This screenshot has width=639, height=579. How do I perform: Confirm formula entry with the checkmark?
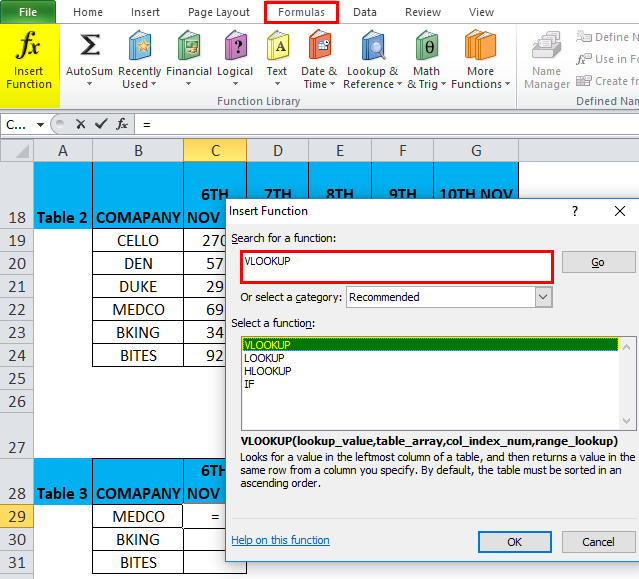coord(101,124)
